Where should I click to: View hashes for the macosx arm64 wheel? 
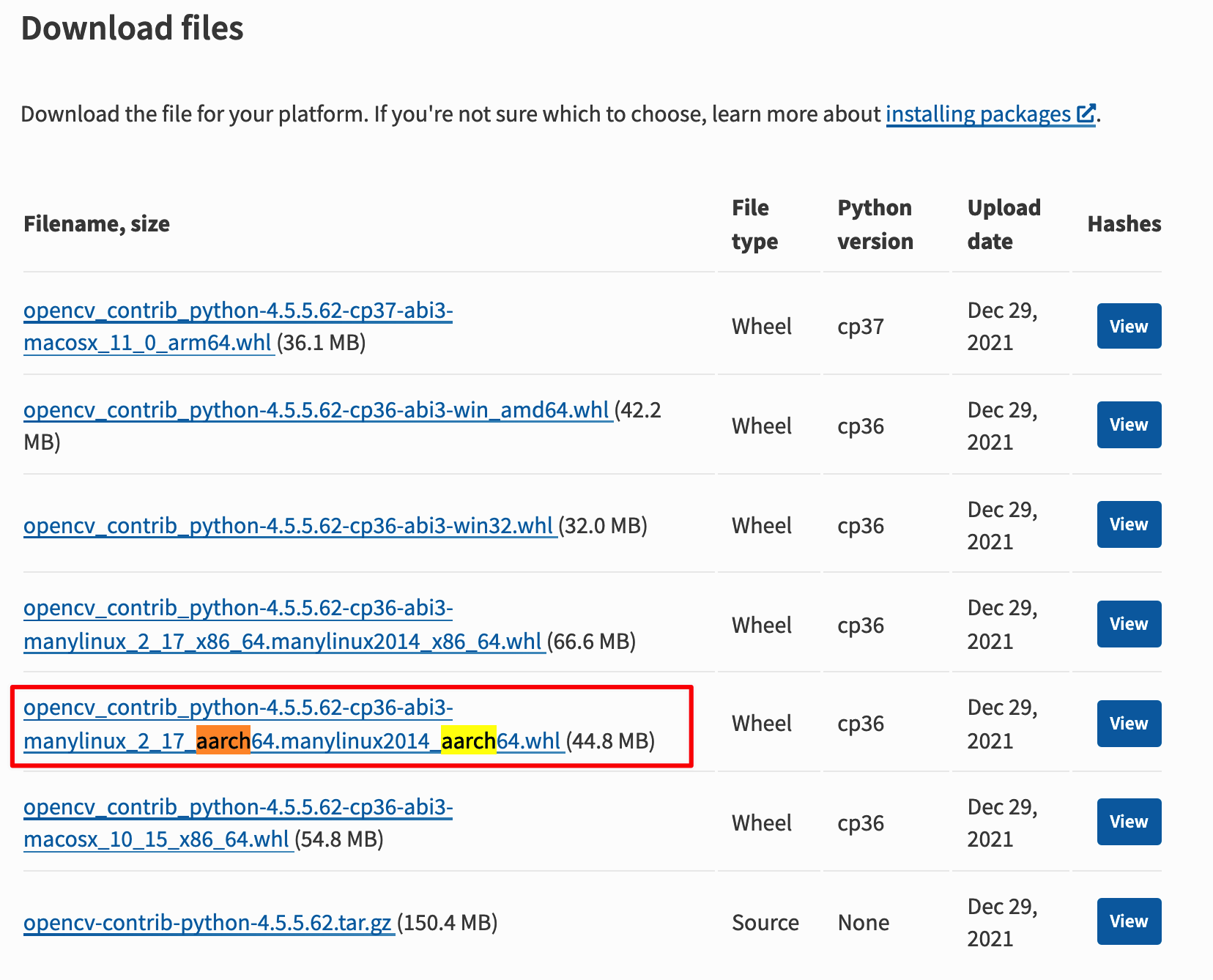click(x=1129, y=326)
